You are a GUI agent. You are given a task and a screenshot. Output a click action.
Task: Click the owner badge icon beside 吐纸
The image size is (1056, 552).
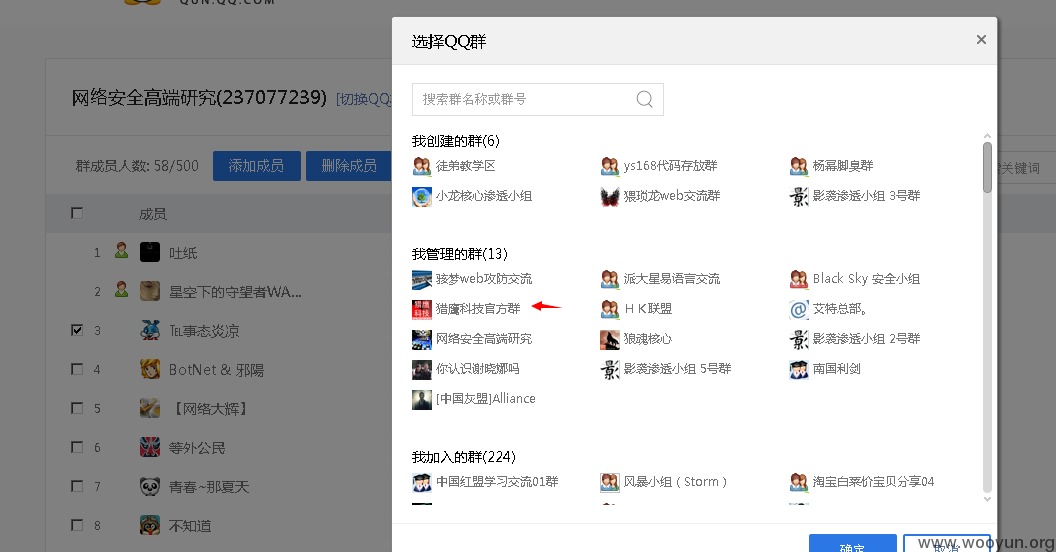click(x=121, y=250)
